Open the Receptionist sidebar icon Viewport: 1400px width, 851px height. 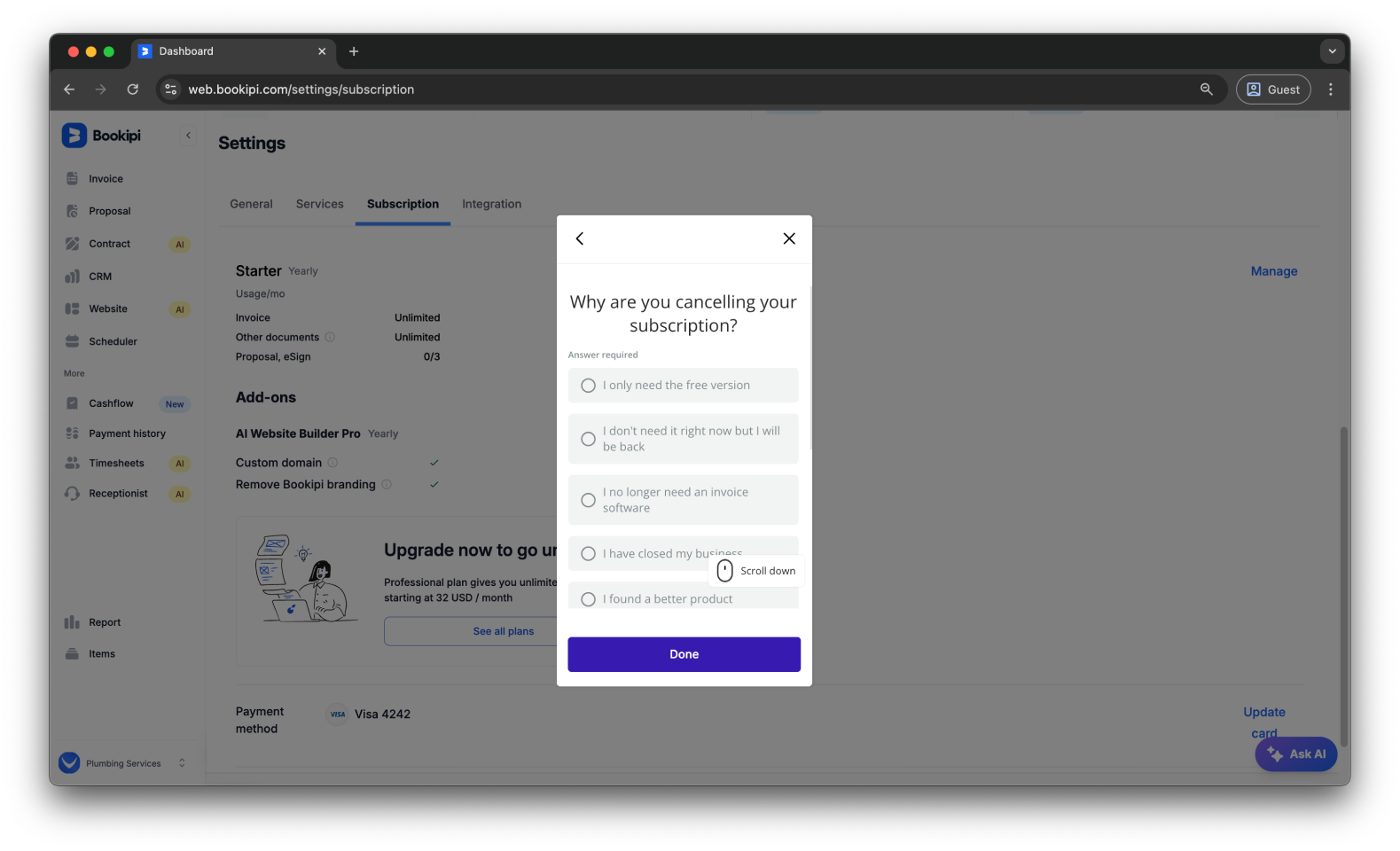(73, 493)
